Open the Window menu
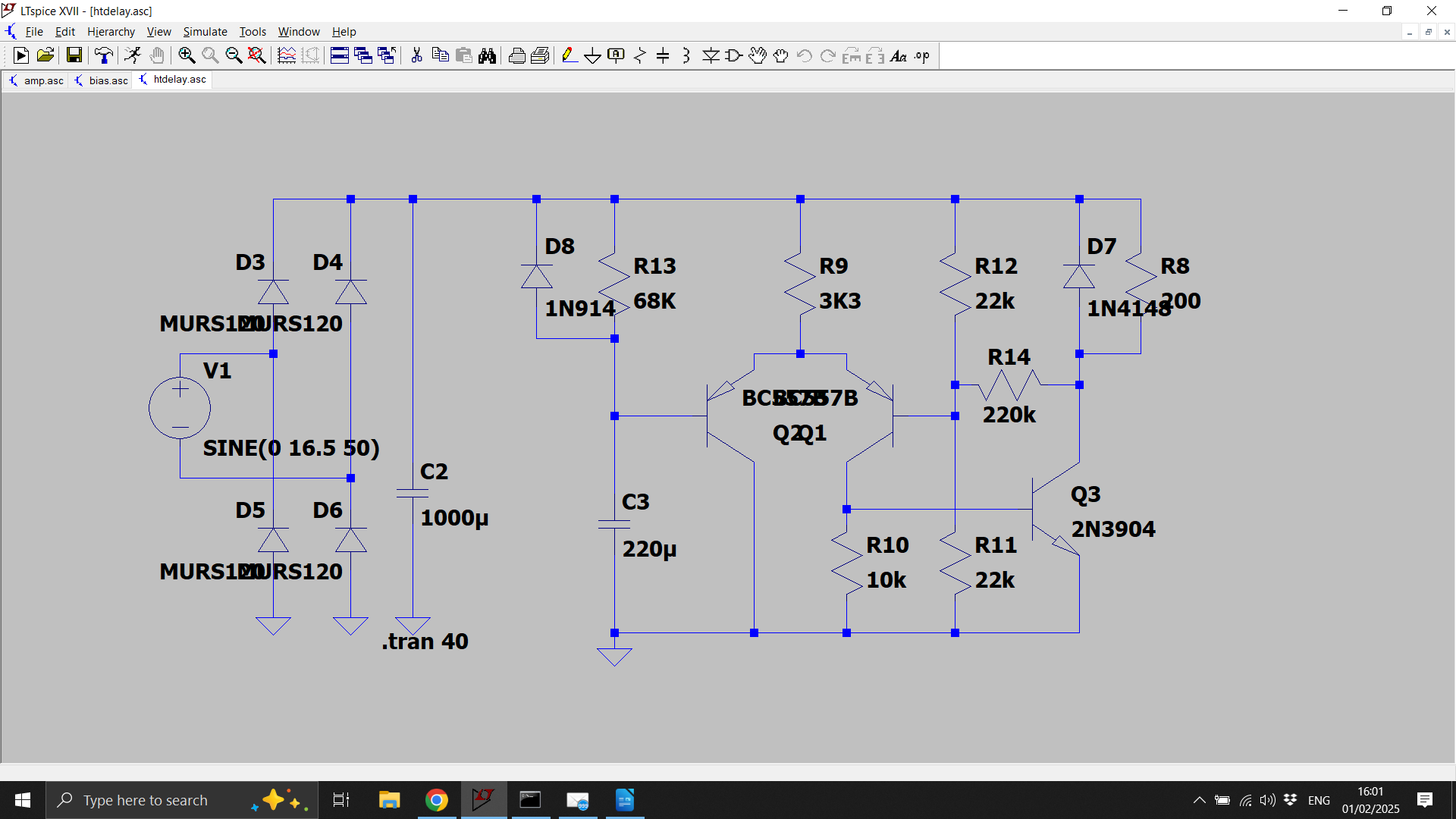This screenshot has width=1456, height=819. pyautogui.click(x=299, y=32)
